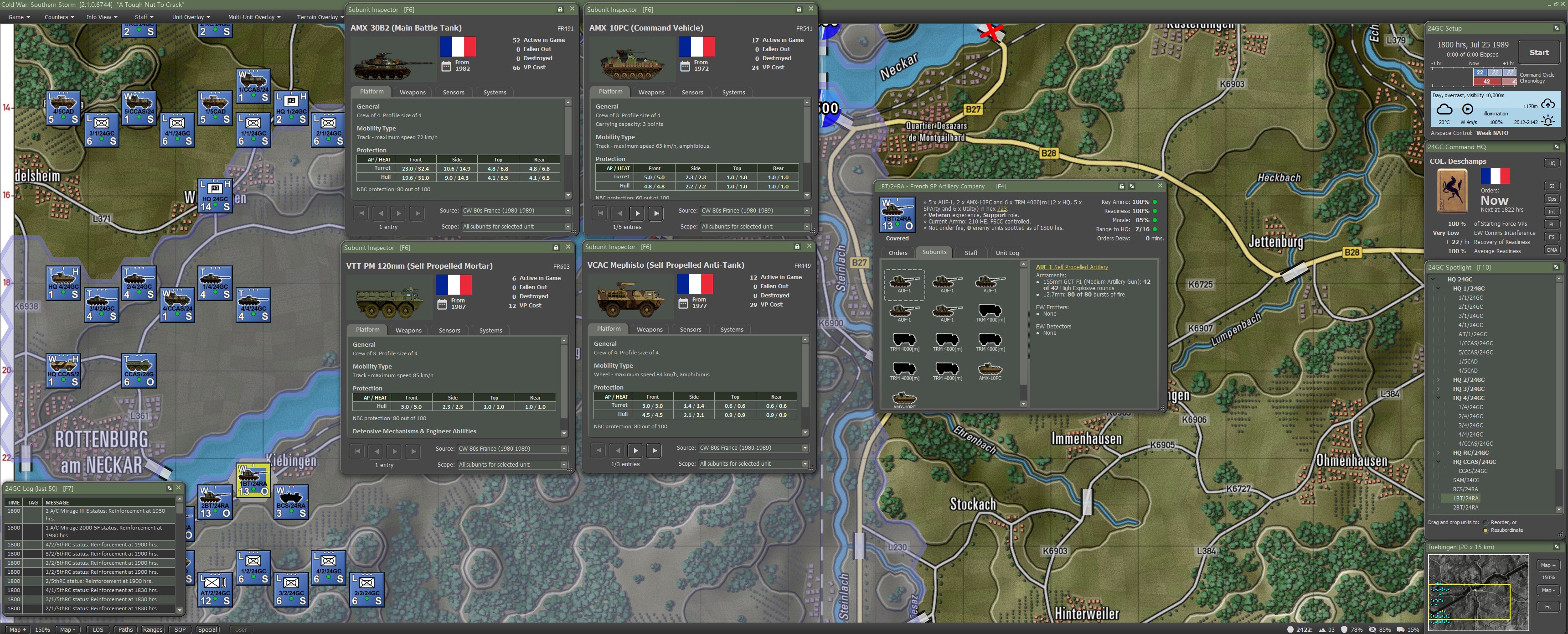The image size is (1568, 634).
Task: Open Source dropdown in AMX-10PC inspector
Action: pos(755,211)
